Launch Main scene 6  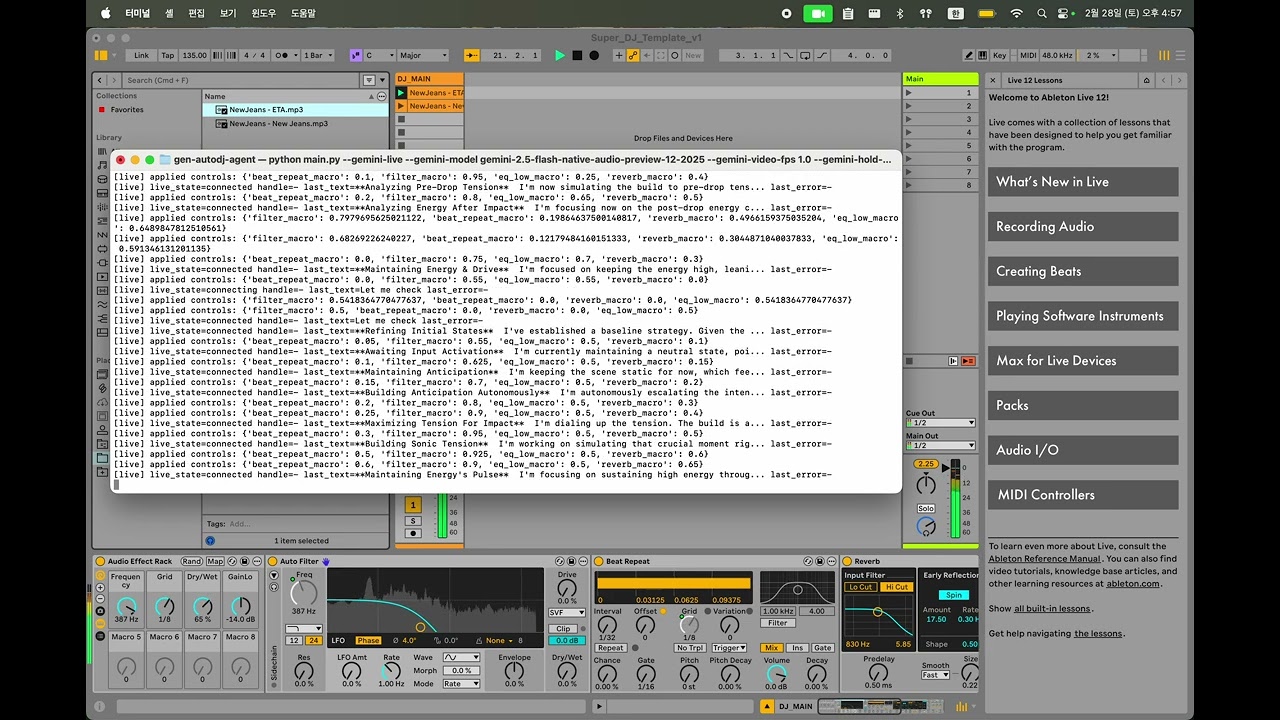(x=908, y=159)
